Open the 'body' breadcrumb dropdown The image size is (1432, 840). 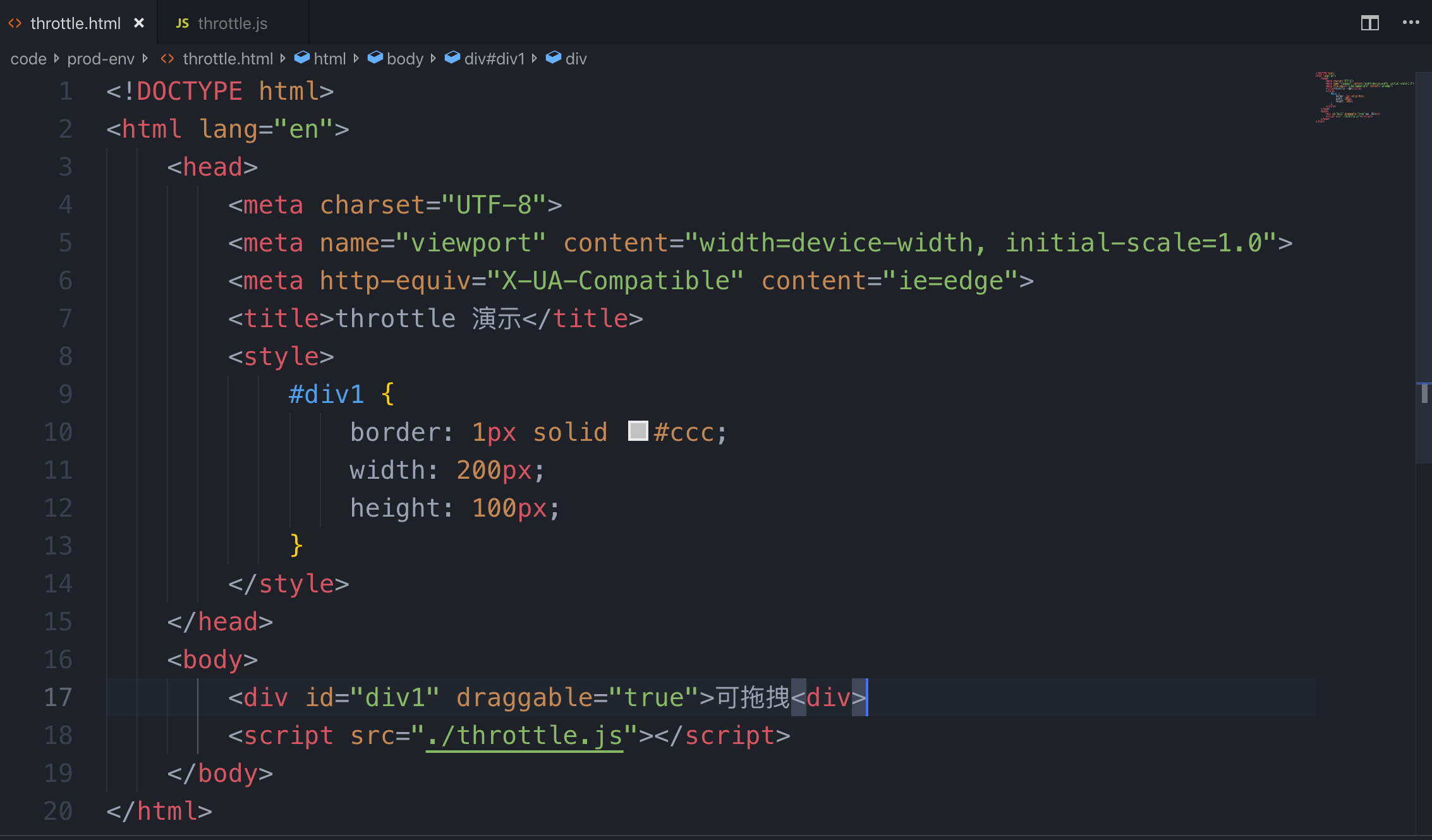404,59
